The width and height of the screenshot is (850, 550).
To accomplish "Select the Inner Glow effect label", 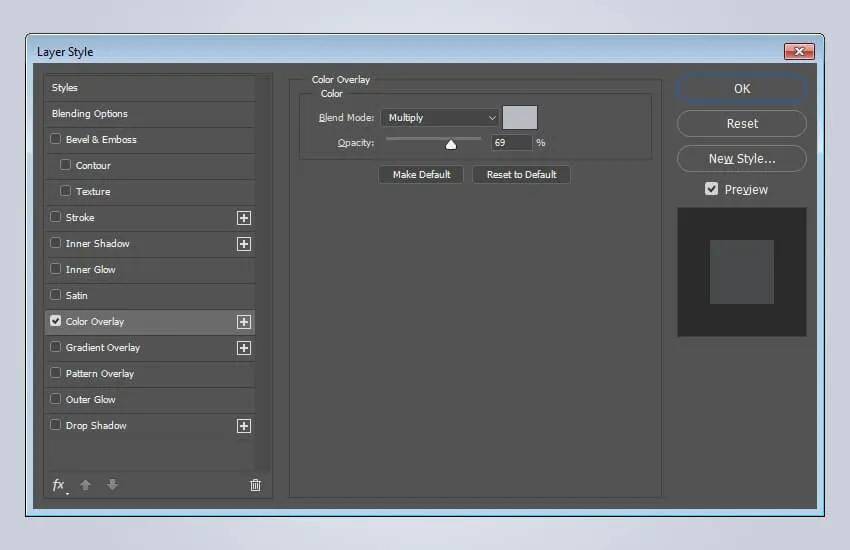I will (x=91, y=270).
